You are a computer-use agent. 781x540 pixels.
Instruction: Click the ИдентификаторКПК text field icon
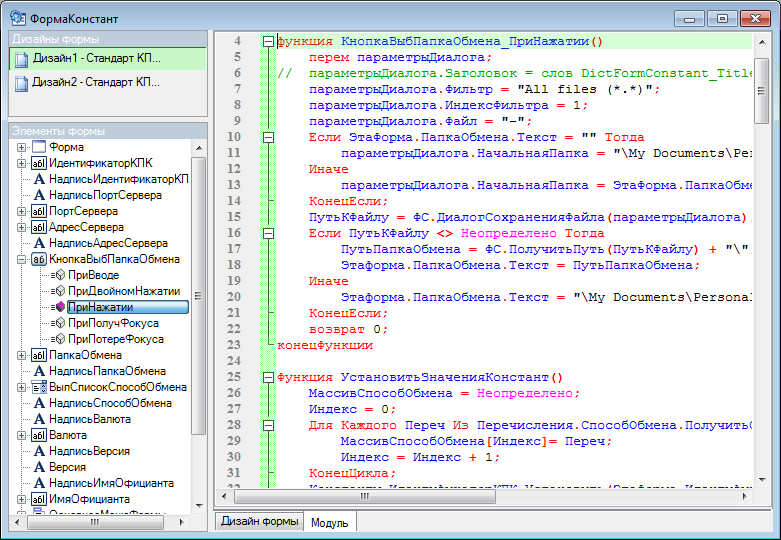coord(39,163)
